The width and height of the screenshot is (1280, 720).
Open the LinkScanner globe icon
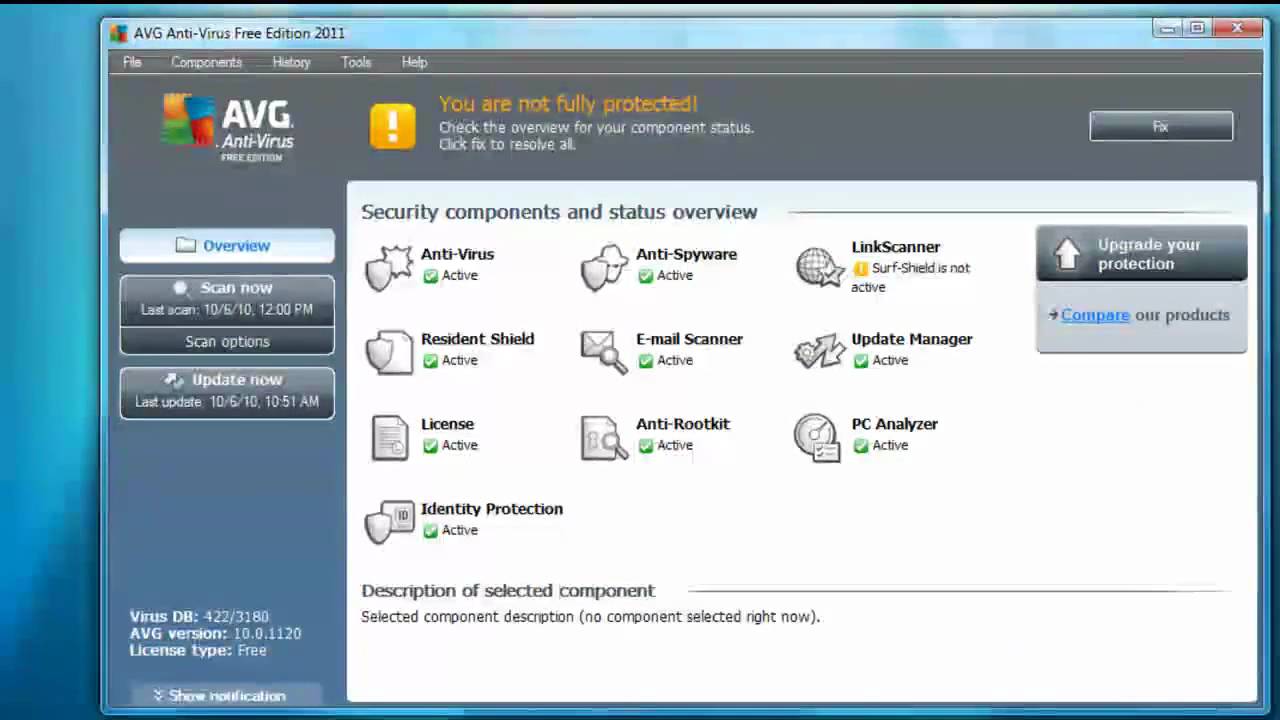[x=820, y=267]
